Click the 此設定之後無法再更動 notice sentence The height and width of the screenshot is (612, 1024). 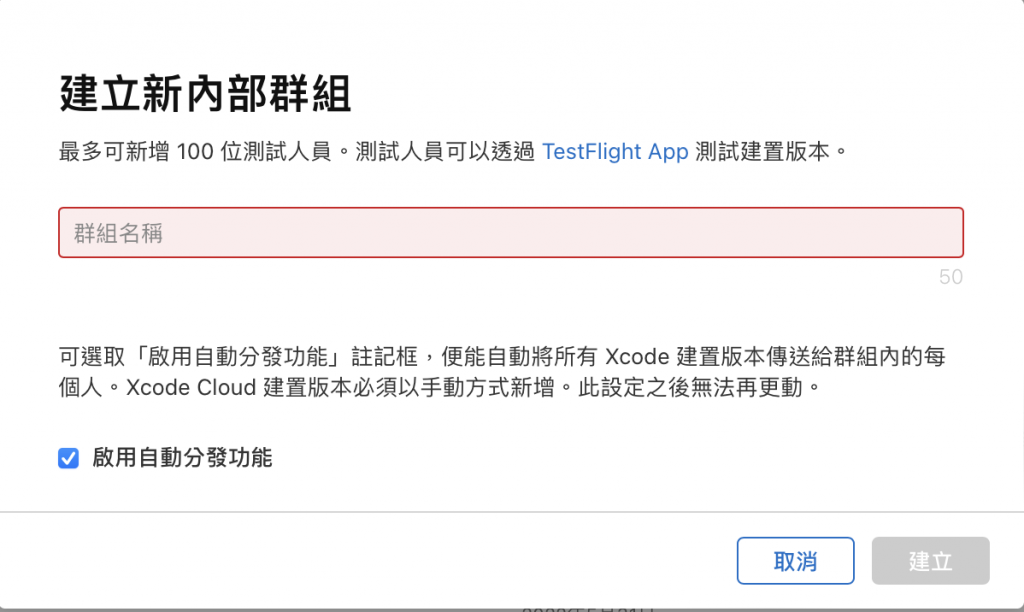690,387
